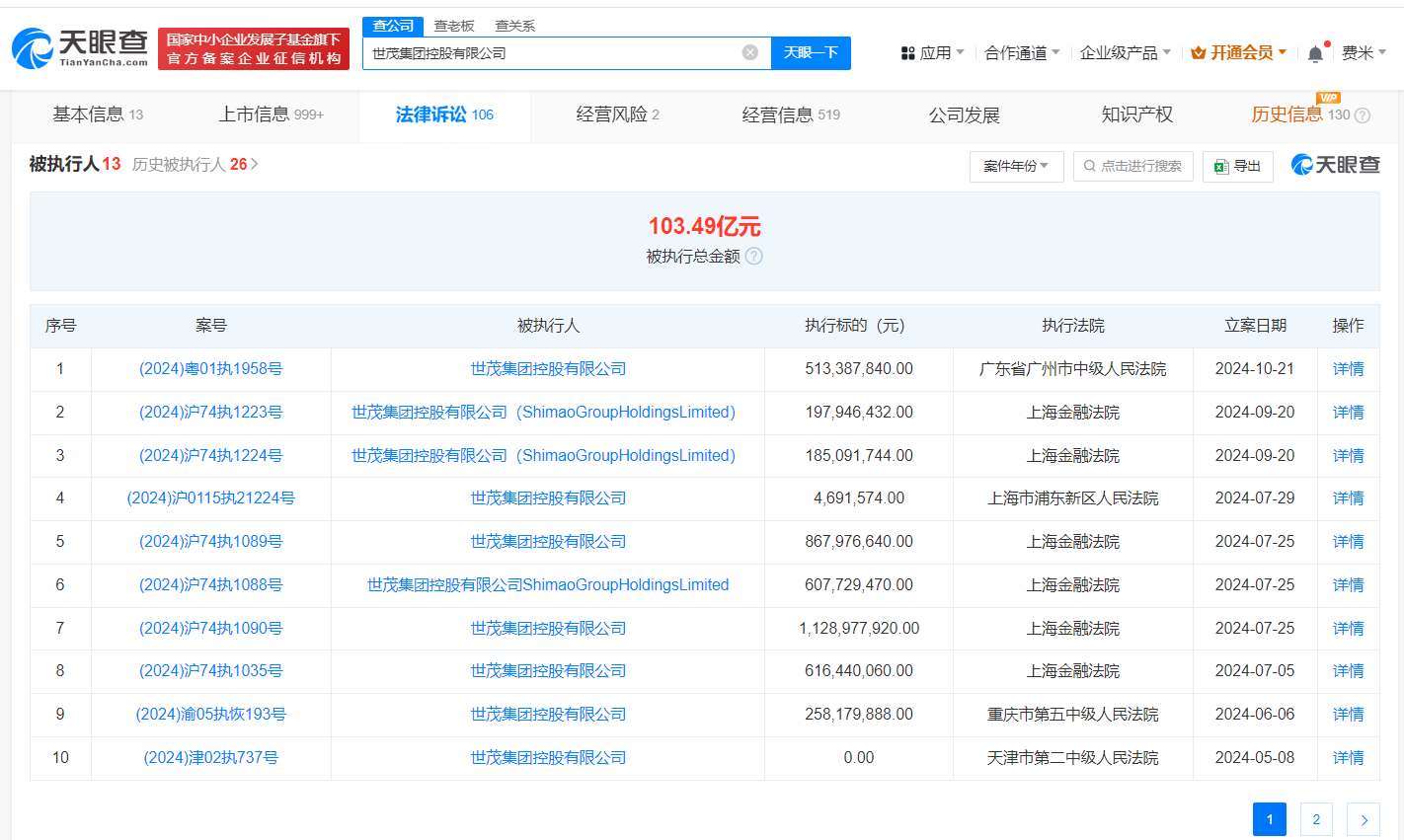Viewport: 1404px width, 840px height.
Task: View 详情 for row dated 2024-07-29
Action: click(1348, 497)
